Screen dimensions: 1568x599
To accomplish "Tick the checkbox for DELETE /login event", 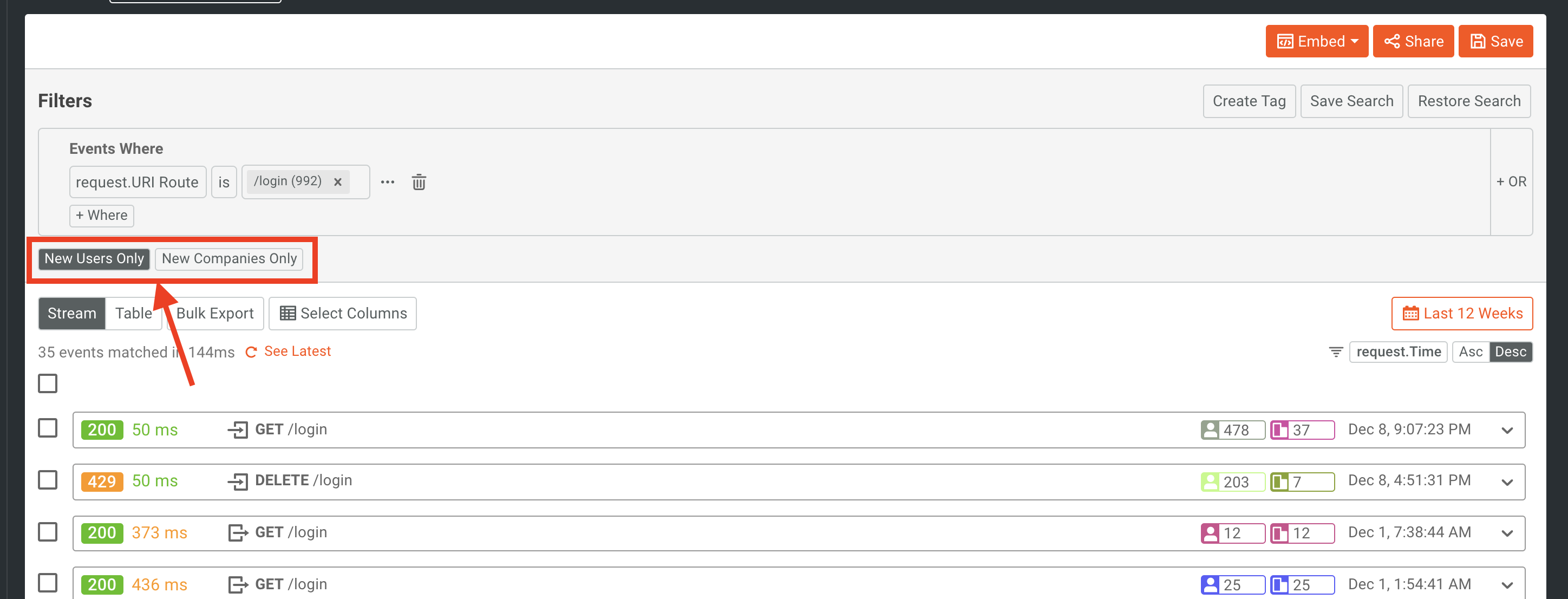I will click(48, 480).
